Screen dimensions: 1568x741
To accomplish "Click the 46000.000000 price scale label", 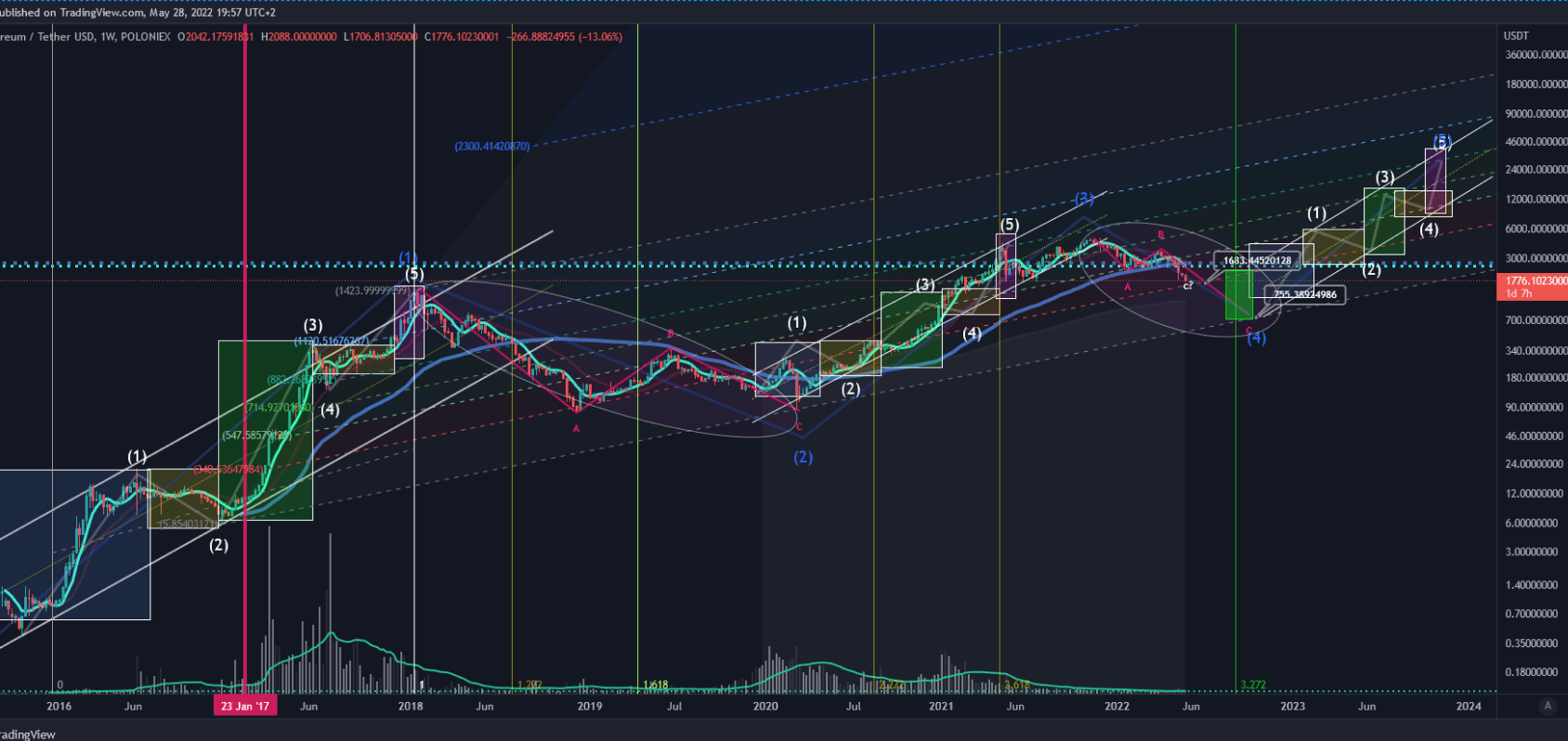I will (x=1536, y=142).
